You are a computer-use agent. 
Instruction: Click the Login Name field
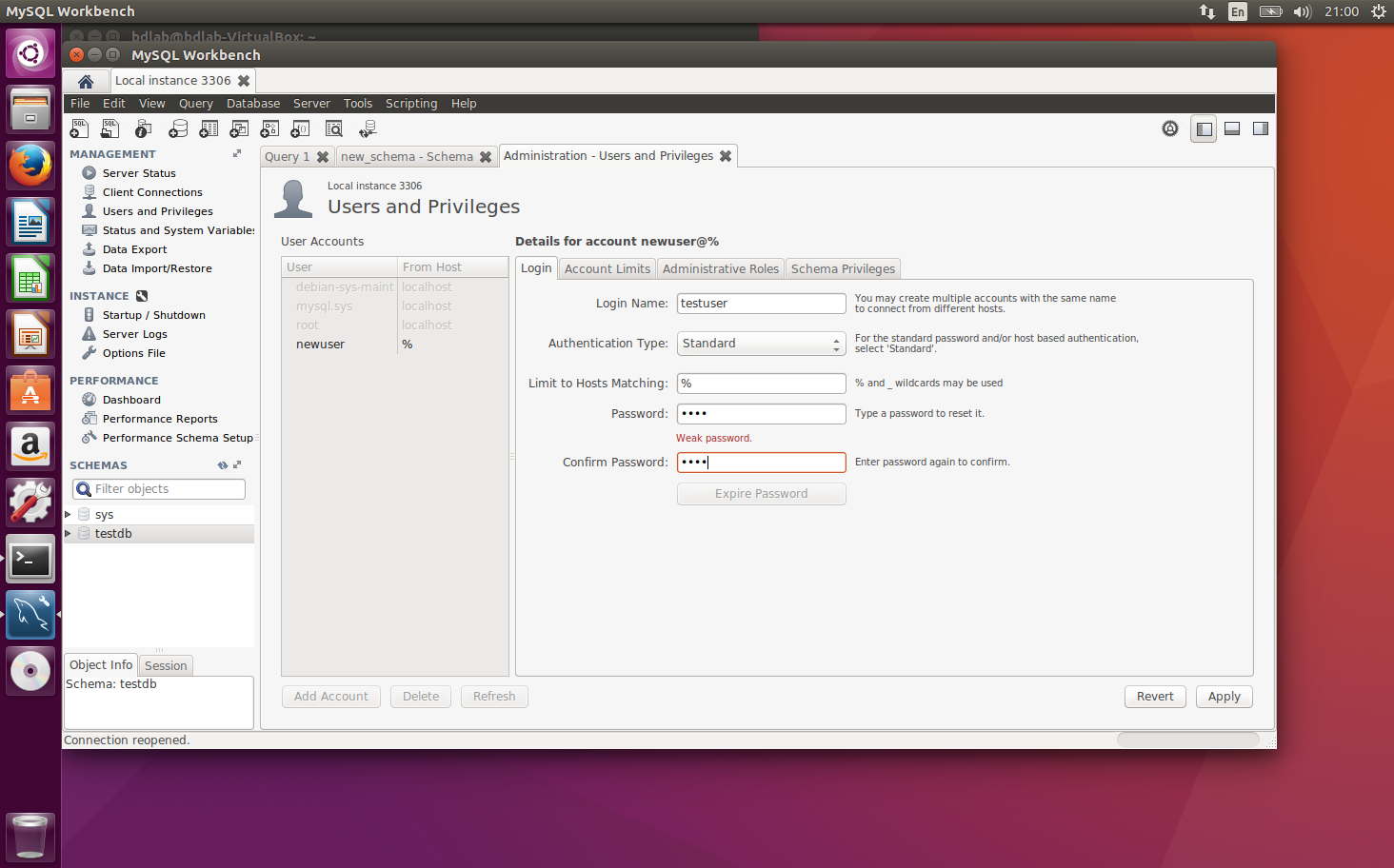click(761, 304)
